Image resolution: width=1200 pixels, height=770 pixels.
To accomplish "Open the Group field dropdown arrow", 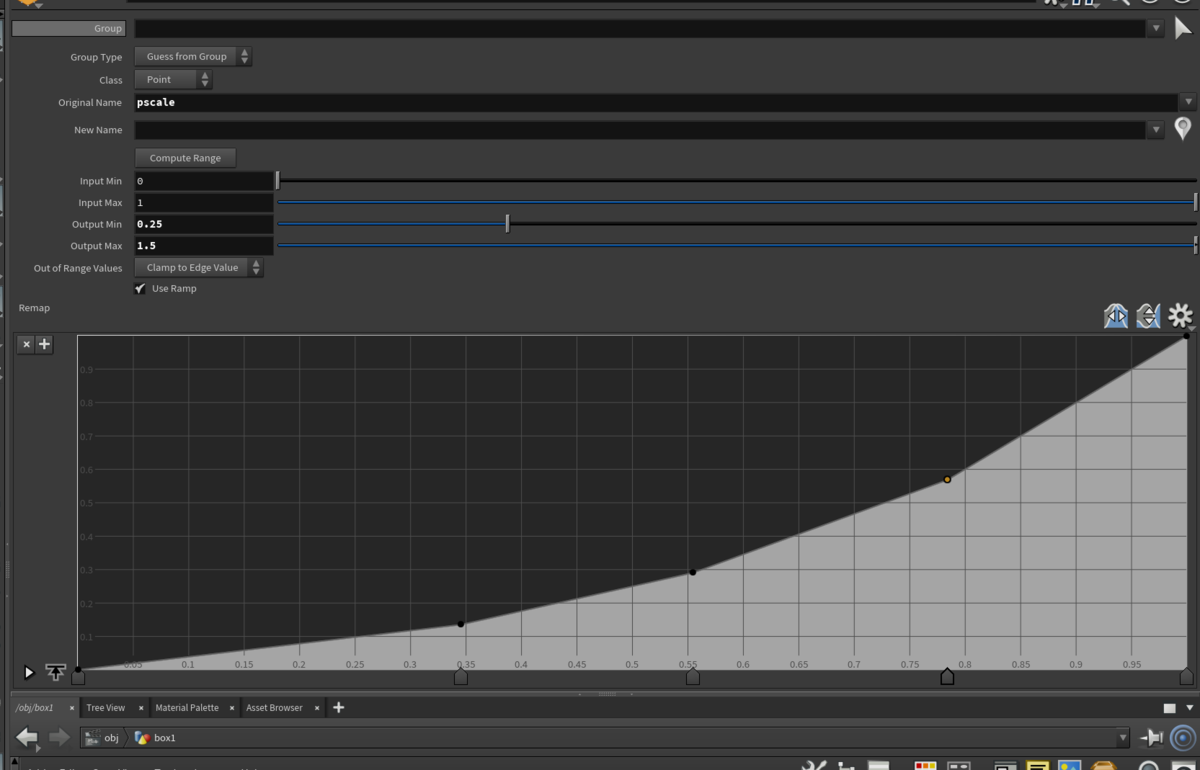I will (x=1157, y=28).
